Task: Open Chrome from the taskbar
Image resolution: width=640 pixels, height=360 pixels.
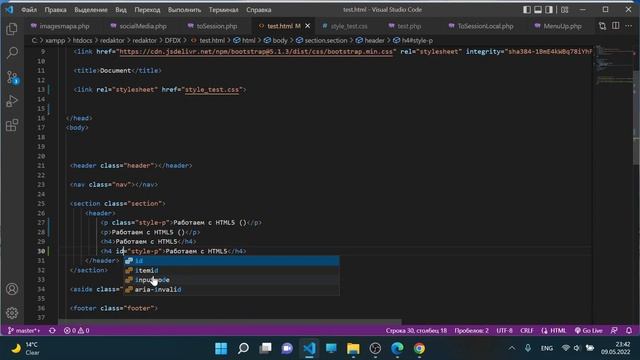Action: coord(419,348)
